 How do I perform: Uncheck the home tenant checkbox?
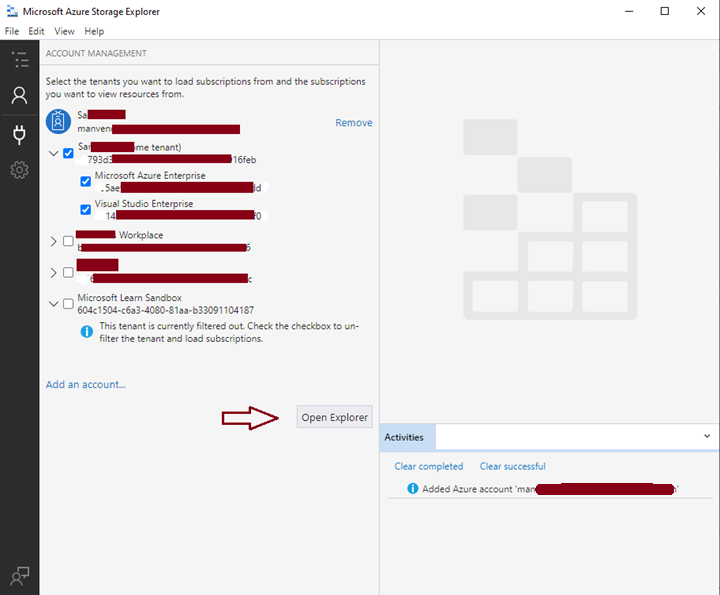pyautogui.click(x=68, y=153)
